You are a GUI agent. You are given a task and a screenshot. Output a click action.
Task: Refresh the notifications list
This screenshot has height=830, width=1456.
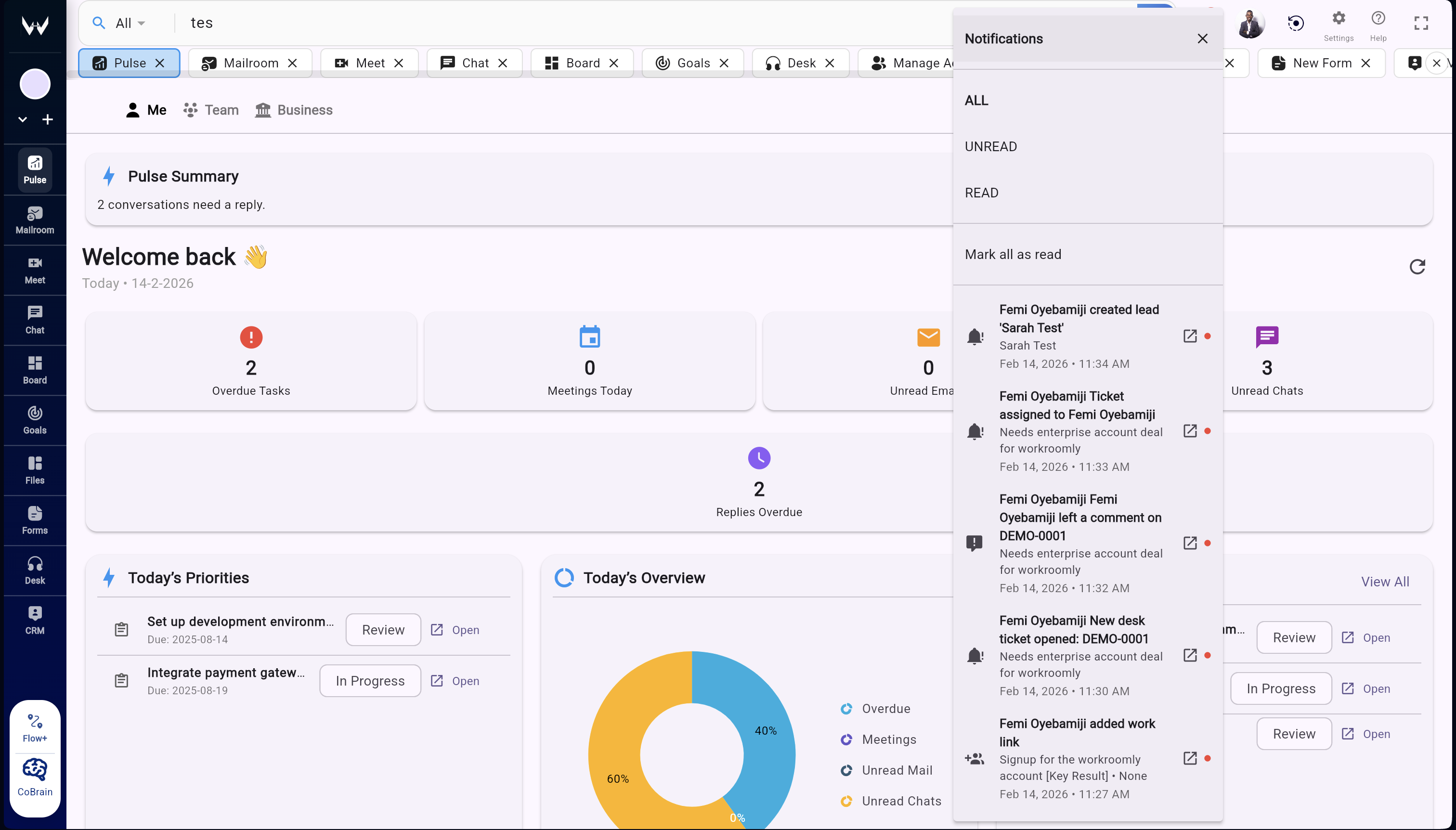click(1417, 267)
